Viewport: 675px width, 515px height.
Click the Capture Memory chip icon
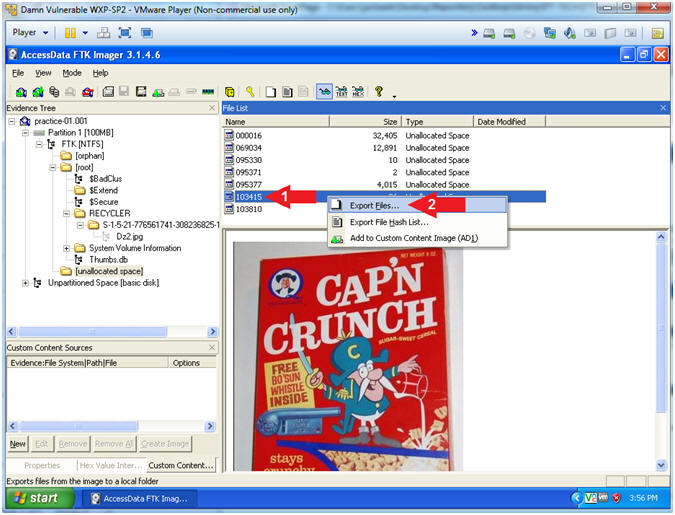208,92
